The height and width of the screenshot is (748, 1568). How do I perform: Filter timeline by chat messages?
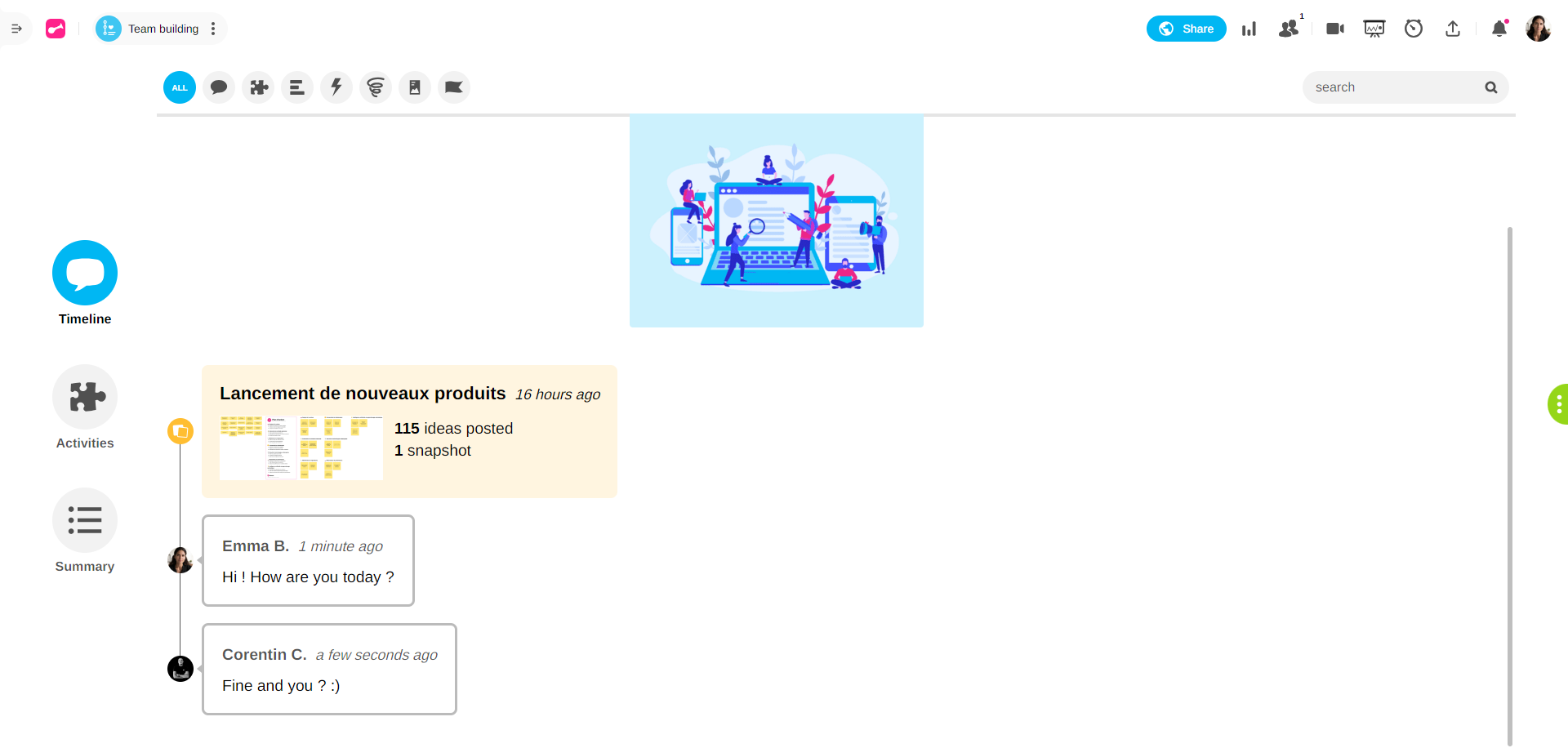(x=219, y=87)
